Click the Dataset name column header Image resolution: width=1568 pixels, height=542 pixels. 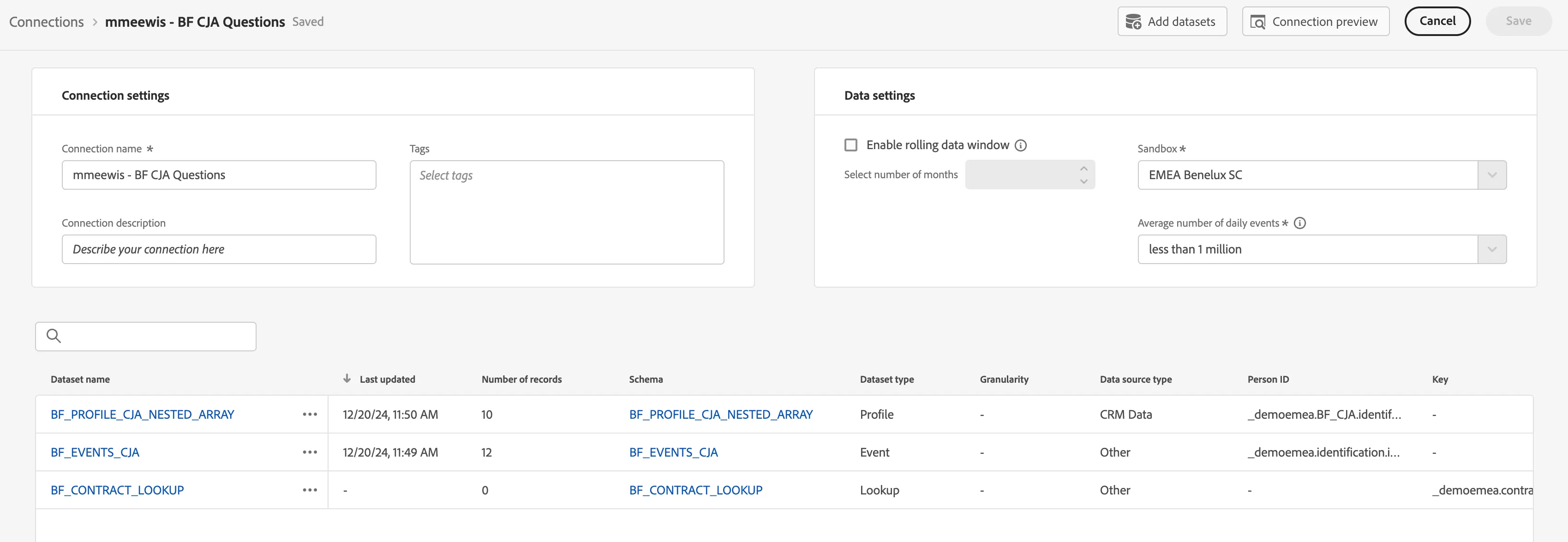(x=80, y=379)
